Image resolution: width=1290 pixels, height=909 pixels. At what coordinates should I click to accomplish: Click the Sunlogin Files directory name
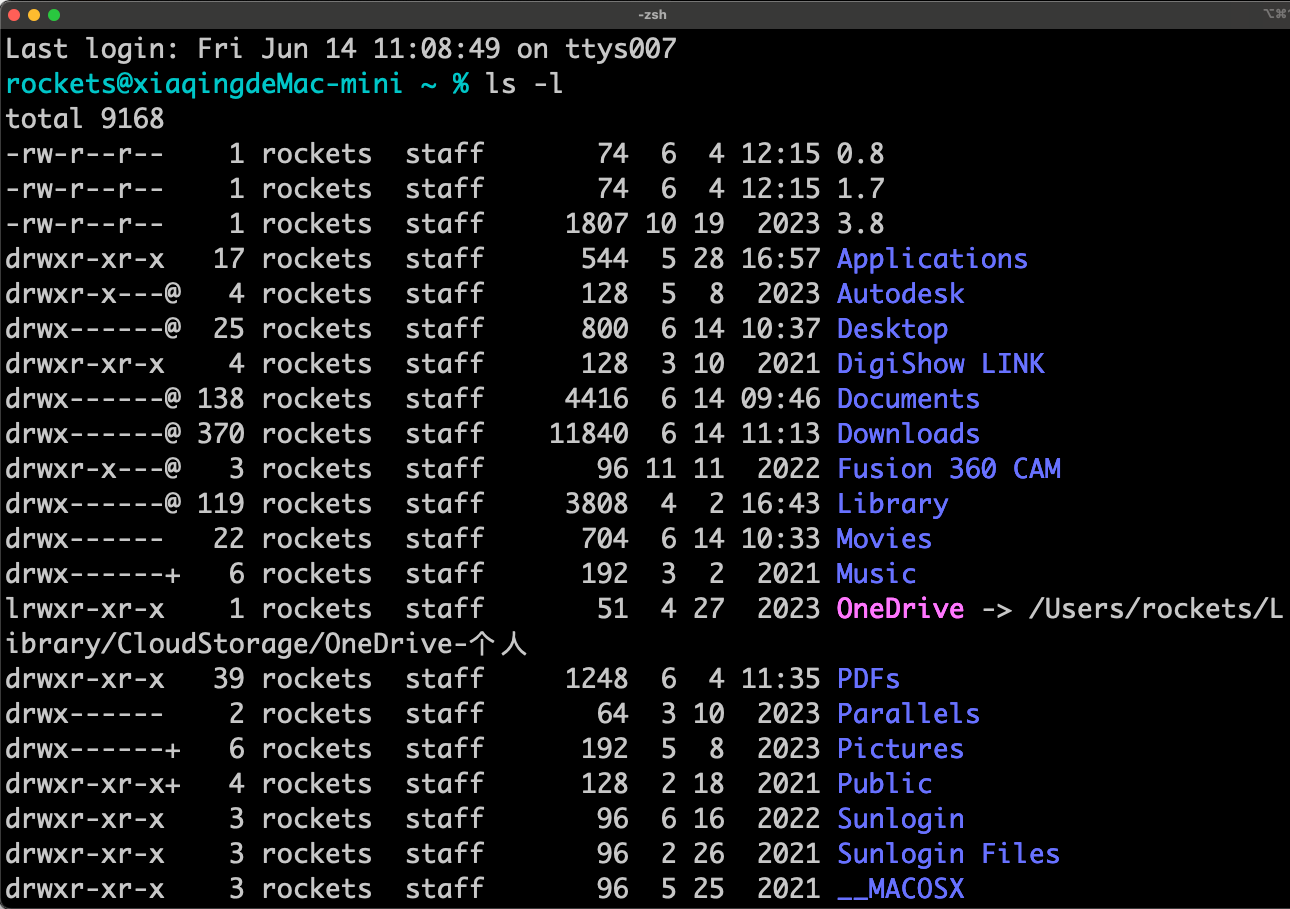tap(948, 853)
